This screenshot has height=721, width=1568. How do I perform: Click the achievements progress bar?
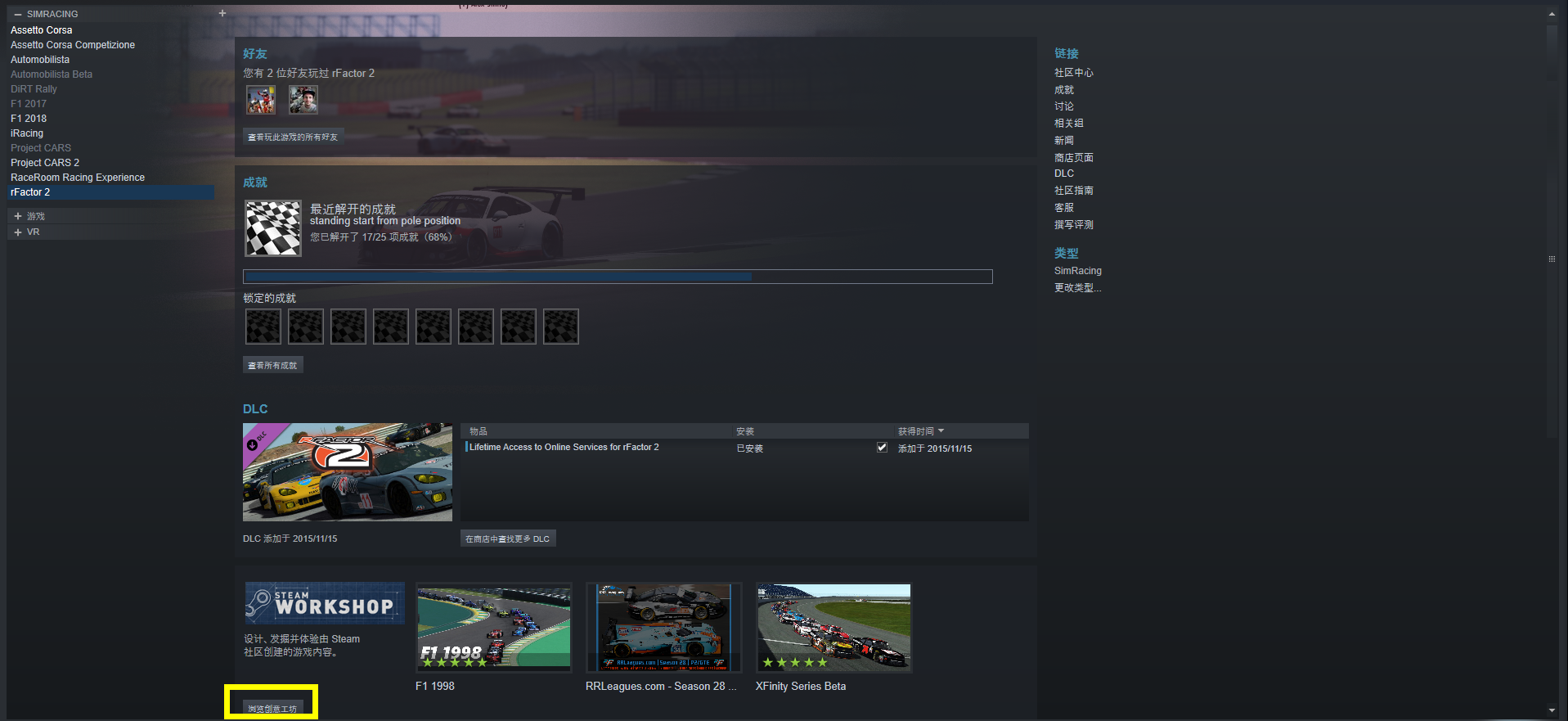tap(618, 277)
